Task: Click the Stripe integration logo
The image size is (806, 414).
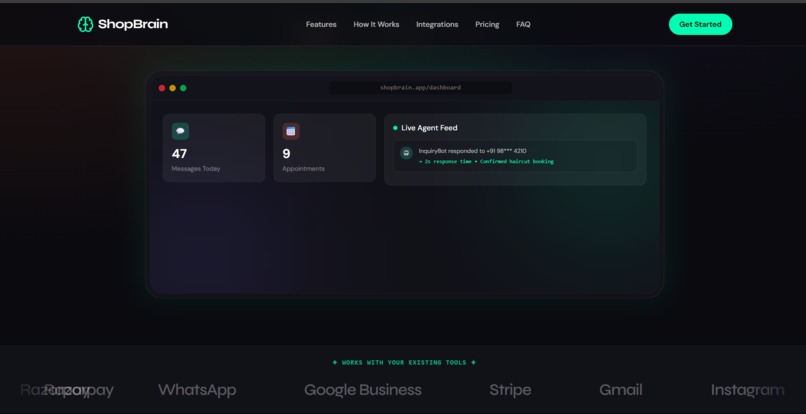Action: (x=510, y=390)
